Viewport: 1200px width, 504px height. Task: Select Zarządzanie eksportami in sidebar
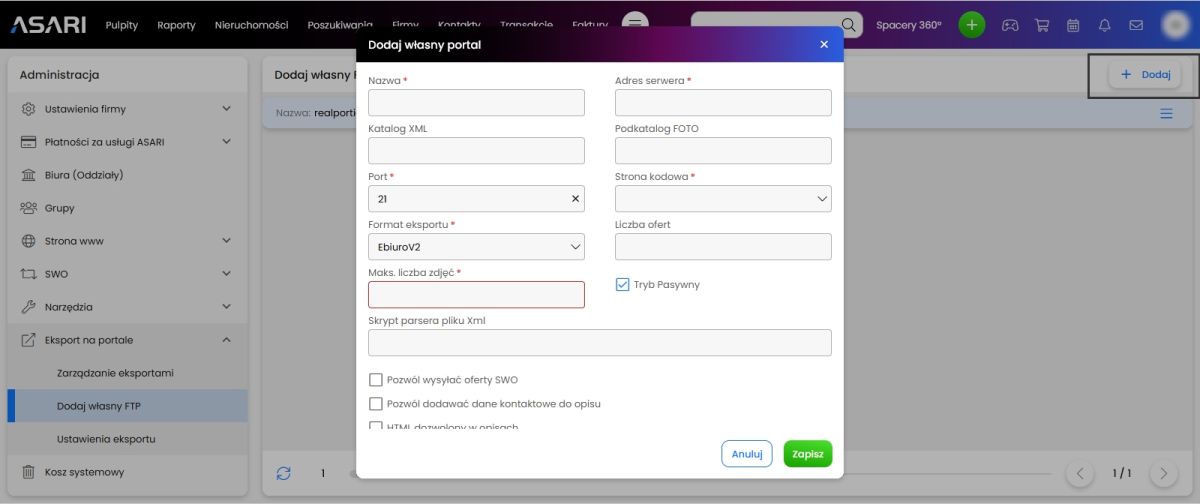[x=115, y=373]
